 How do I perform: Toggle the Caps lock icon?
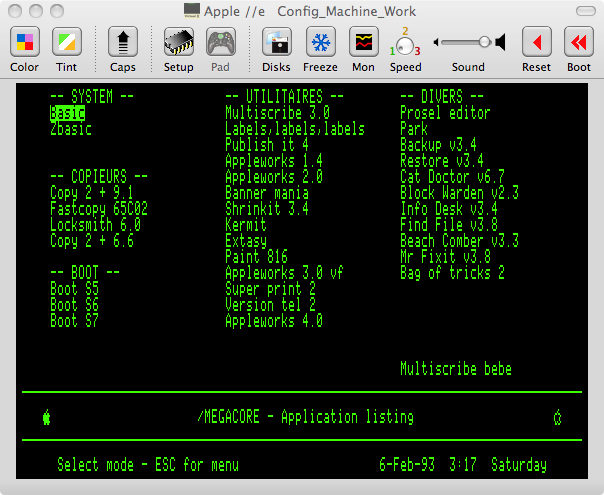[x=123, y=42]
